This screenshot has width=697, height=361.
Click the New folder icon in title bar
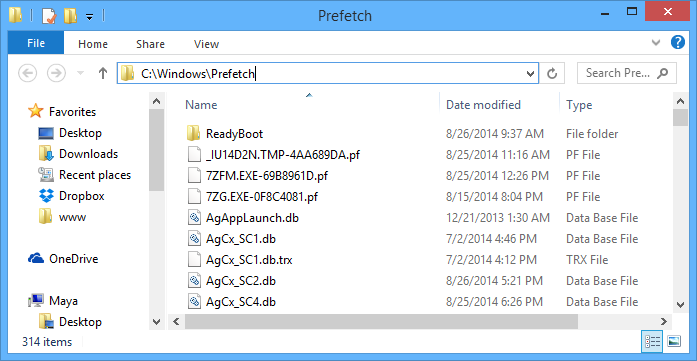[70, 16]
